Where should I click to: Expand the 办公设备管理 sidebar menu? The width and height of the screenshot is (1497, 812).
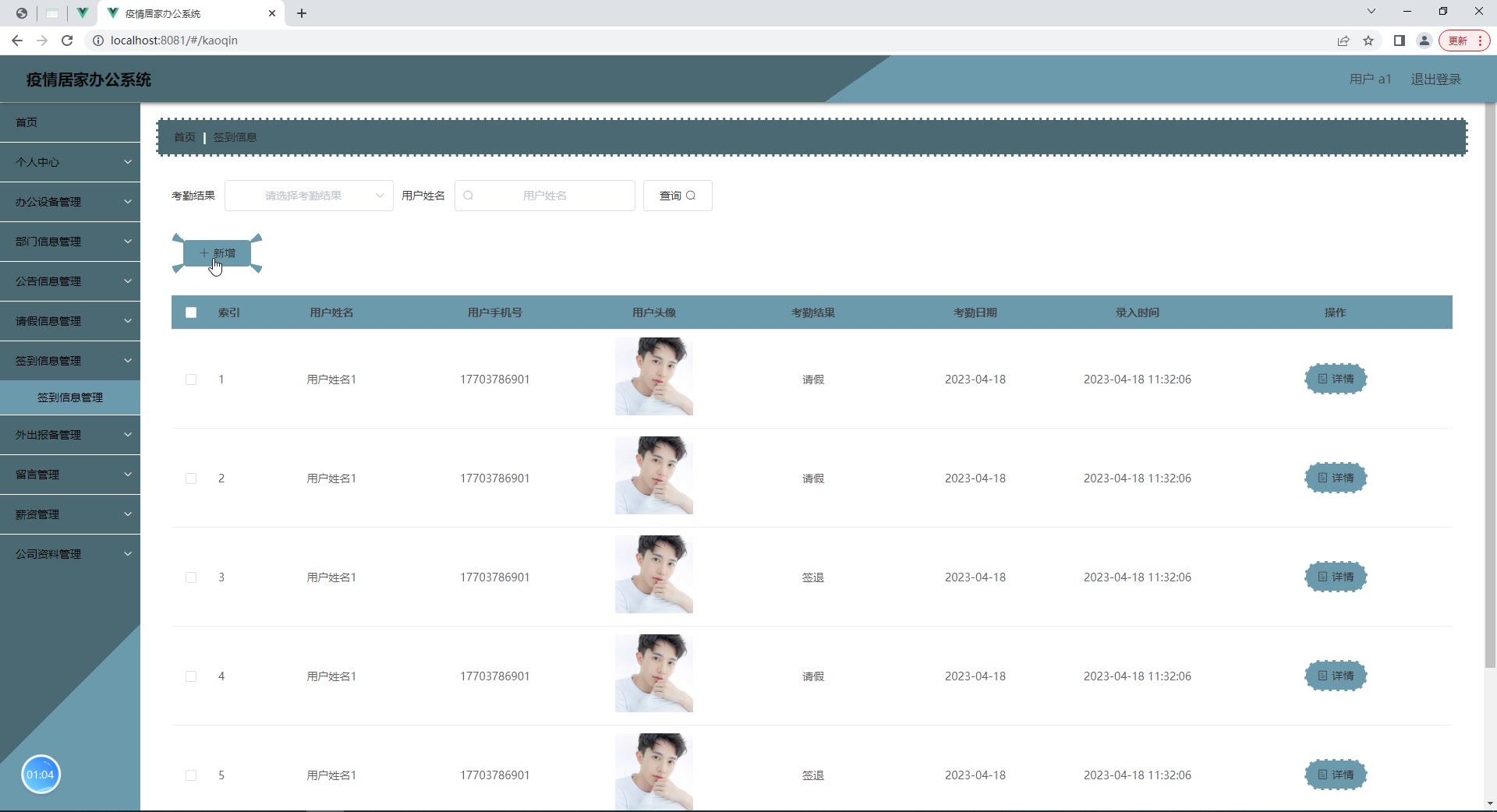pos(70,202)
